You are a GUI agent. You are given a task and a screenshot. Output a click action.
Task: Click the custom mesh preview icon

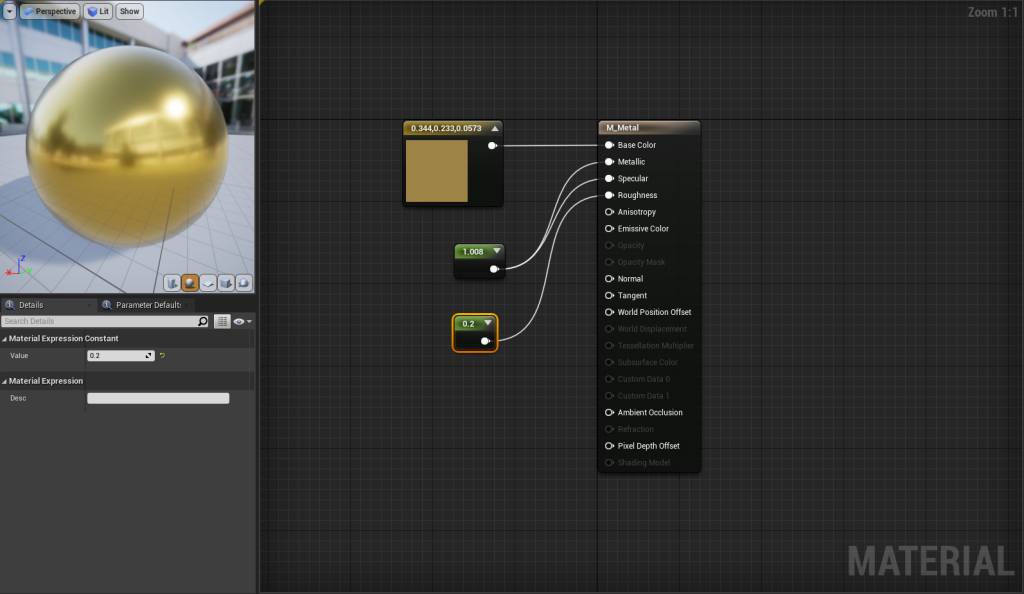(x=244, y=283)
